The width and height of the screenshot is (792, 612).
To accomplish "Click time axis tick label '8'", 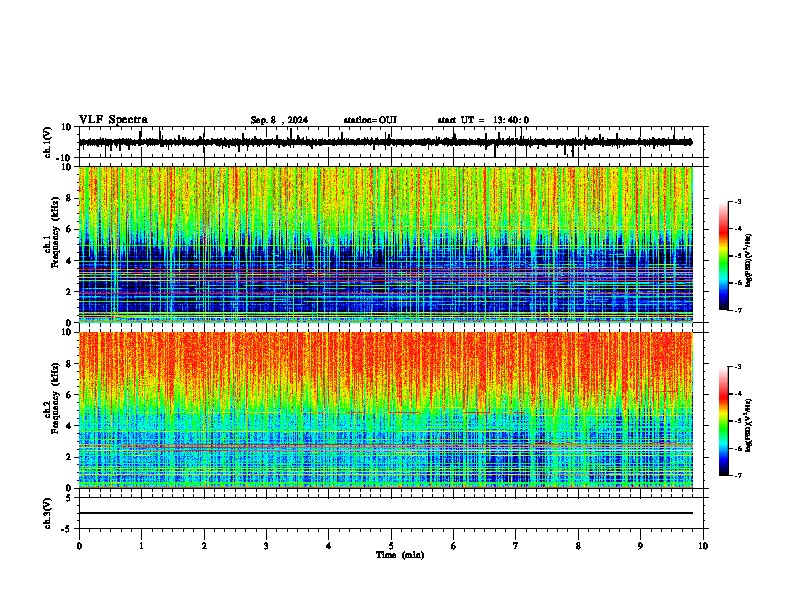I will (578, 546).
